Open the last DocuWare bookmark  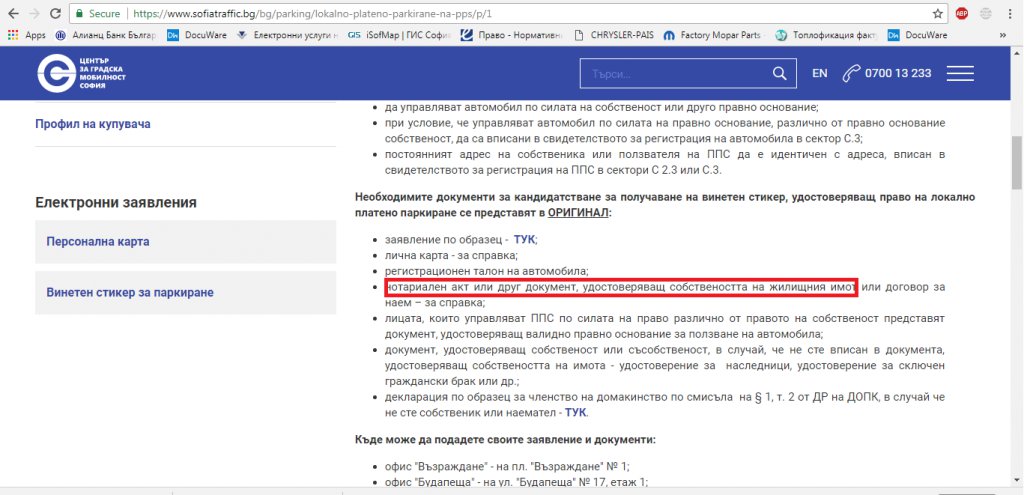click(x=917, y=35)
